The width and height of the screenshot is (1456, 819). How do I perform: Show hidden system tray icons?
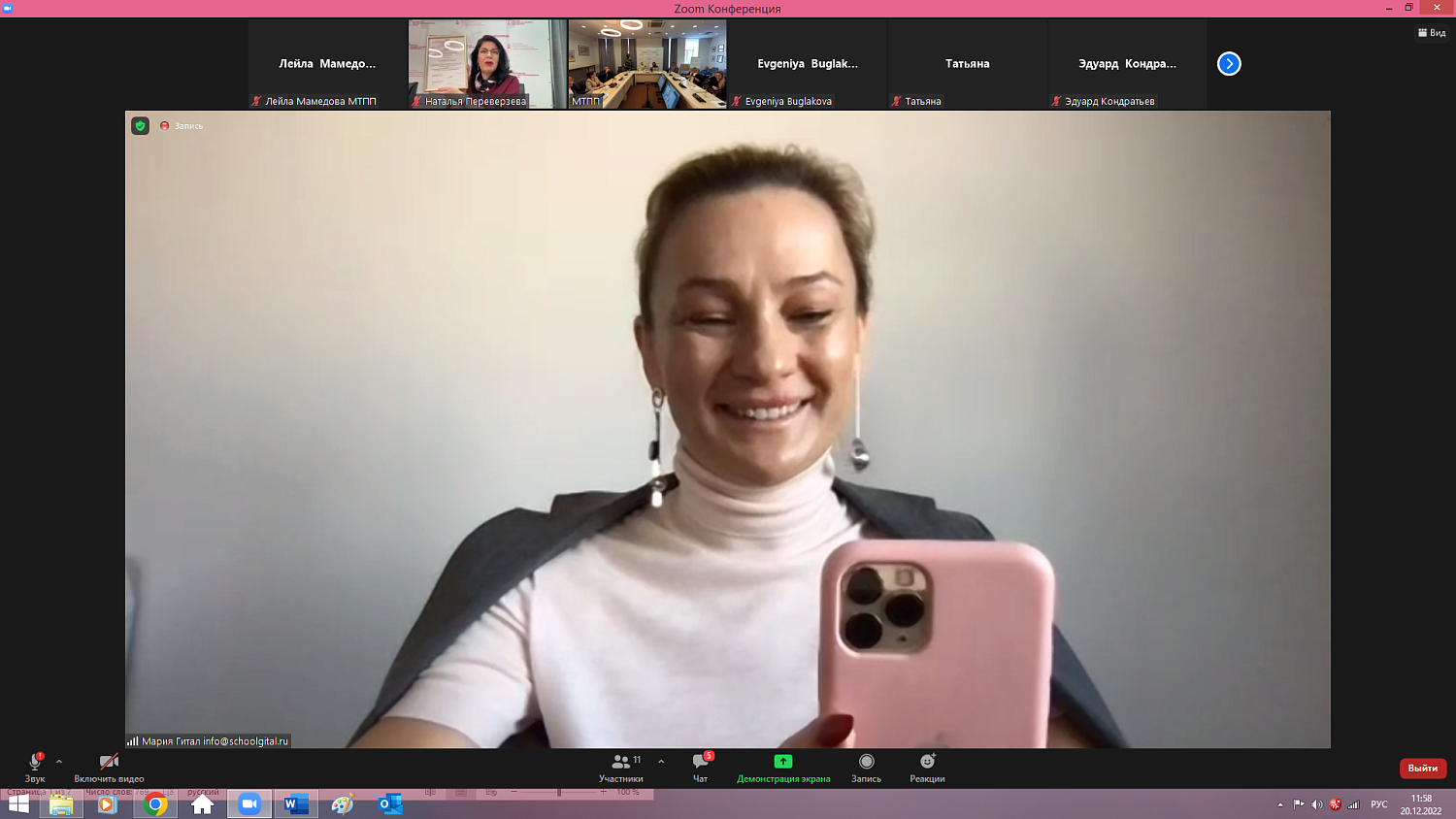(x=1280, y=804)
